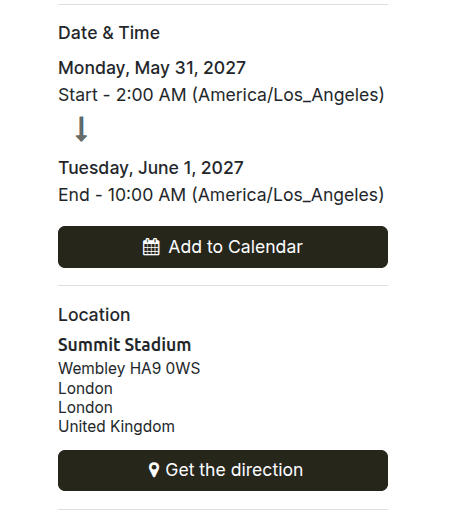Image resolution: width=458 pixels, height=515 pixels.
Task: Click the Start - 2:00 AM time text
Action: [x=122, y=95]
